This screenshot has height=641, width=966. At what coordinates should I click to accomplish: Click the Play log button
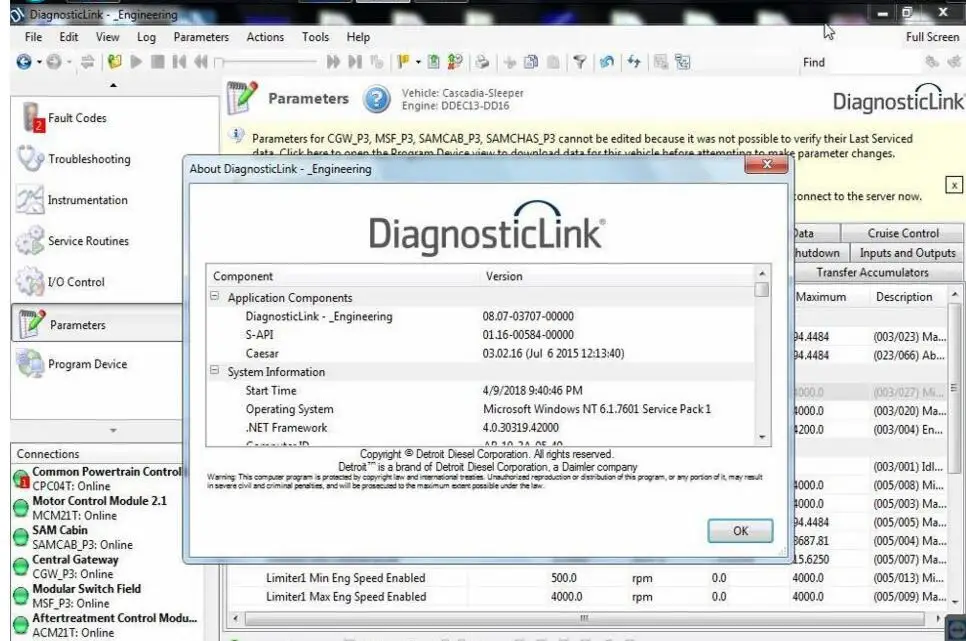tap(137, 62)
